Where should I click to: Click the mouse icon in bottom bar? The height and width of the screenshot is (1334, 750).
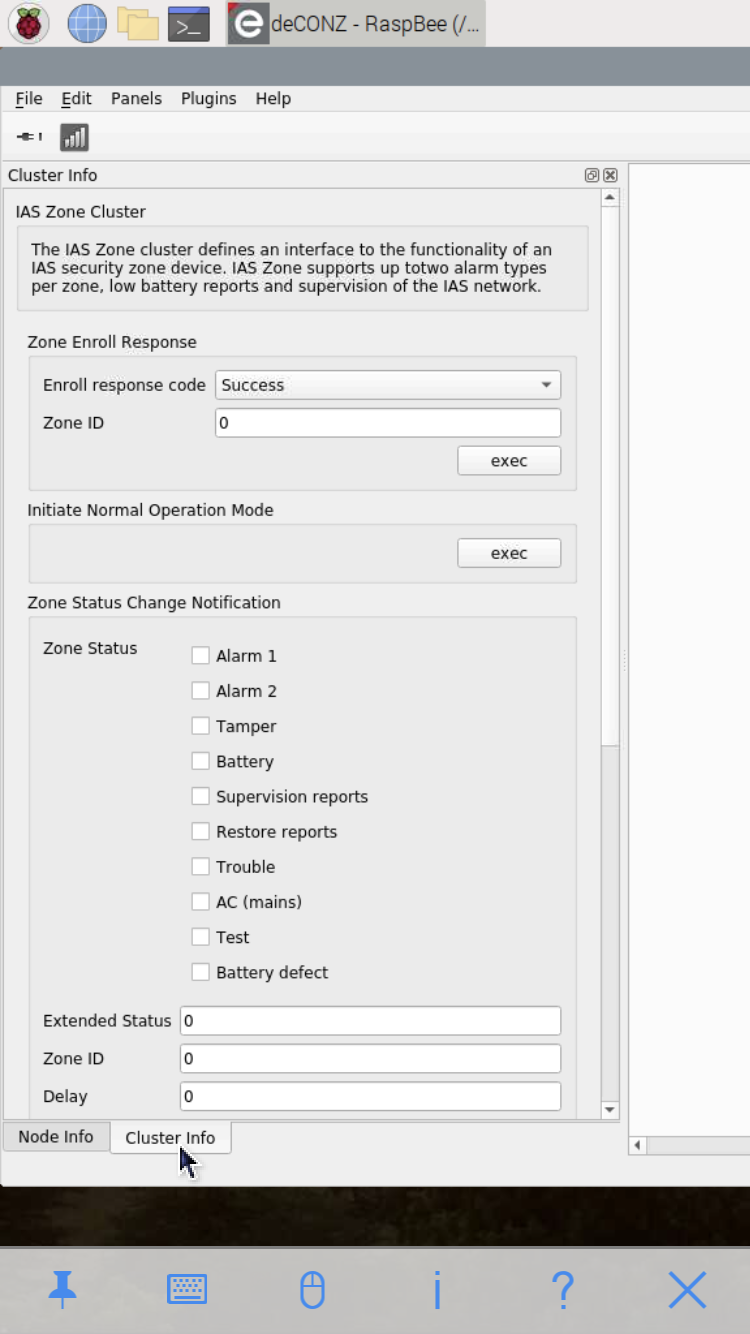[312, 1289]
